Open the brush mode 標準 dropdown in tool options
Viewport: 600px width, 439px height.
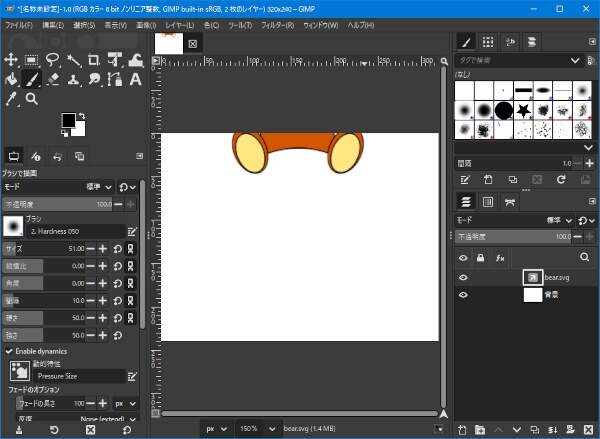click(102, 186)
